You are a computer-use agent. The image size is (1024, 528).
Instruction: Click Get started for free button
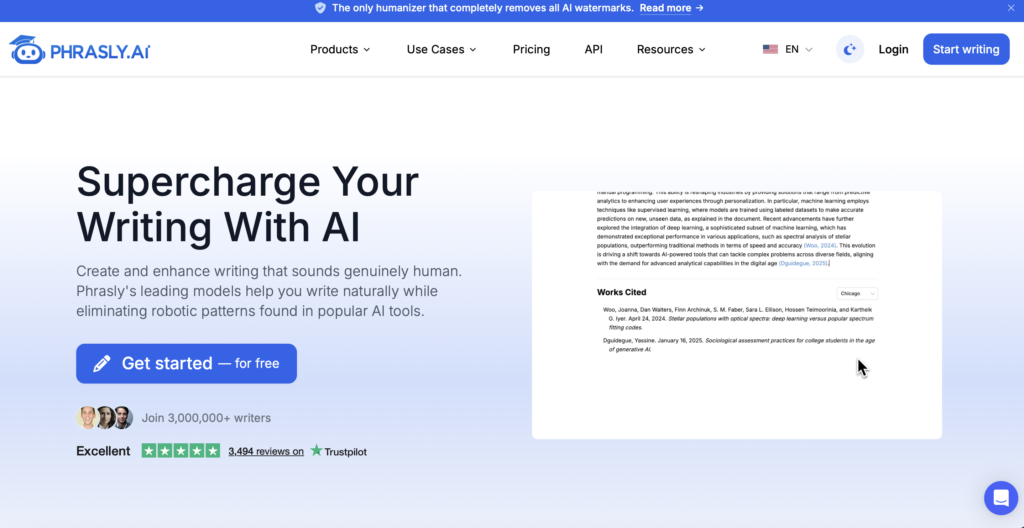187,363
